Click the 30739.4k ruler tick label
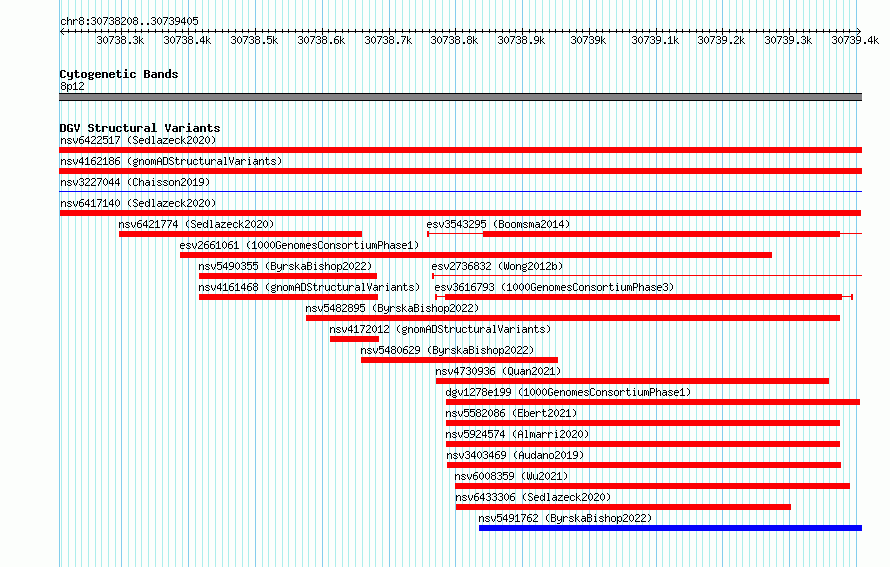The image size is (890, 567). point(855,40)
